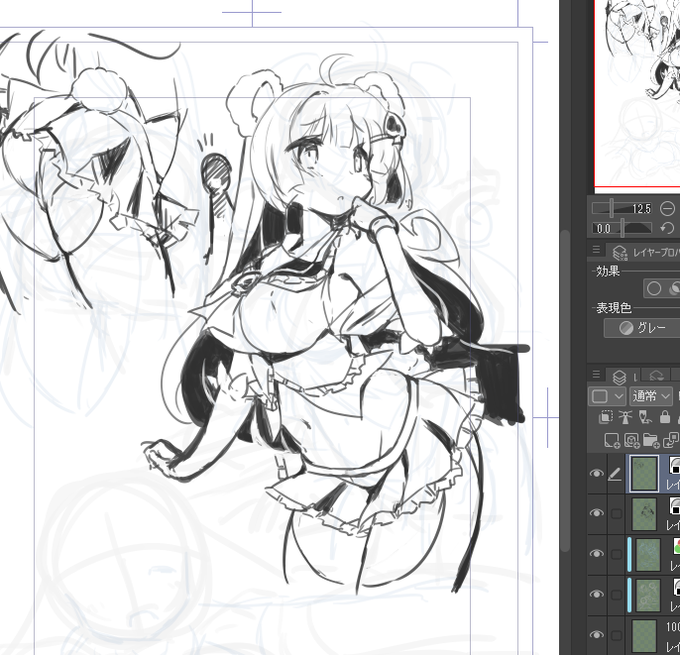Reset canvas rotation with the counter-clockwise arrow
680x655 pixels.
coord(668,228)
